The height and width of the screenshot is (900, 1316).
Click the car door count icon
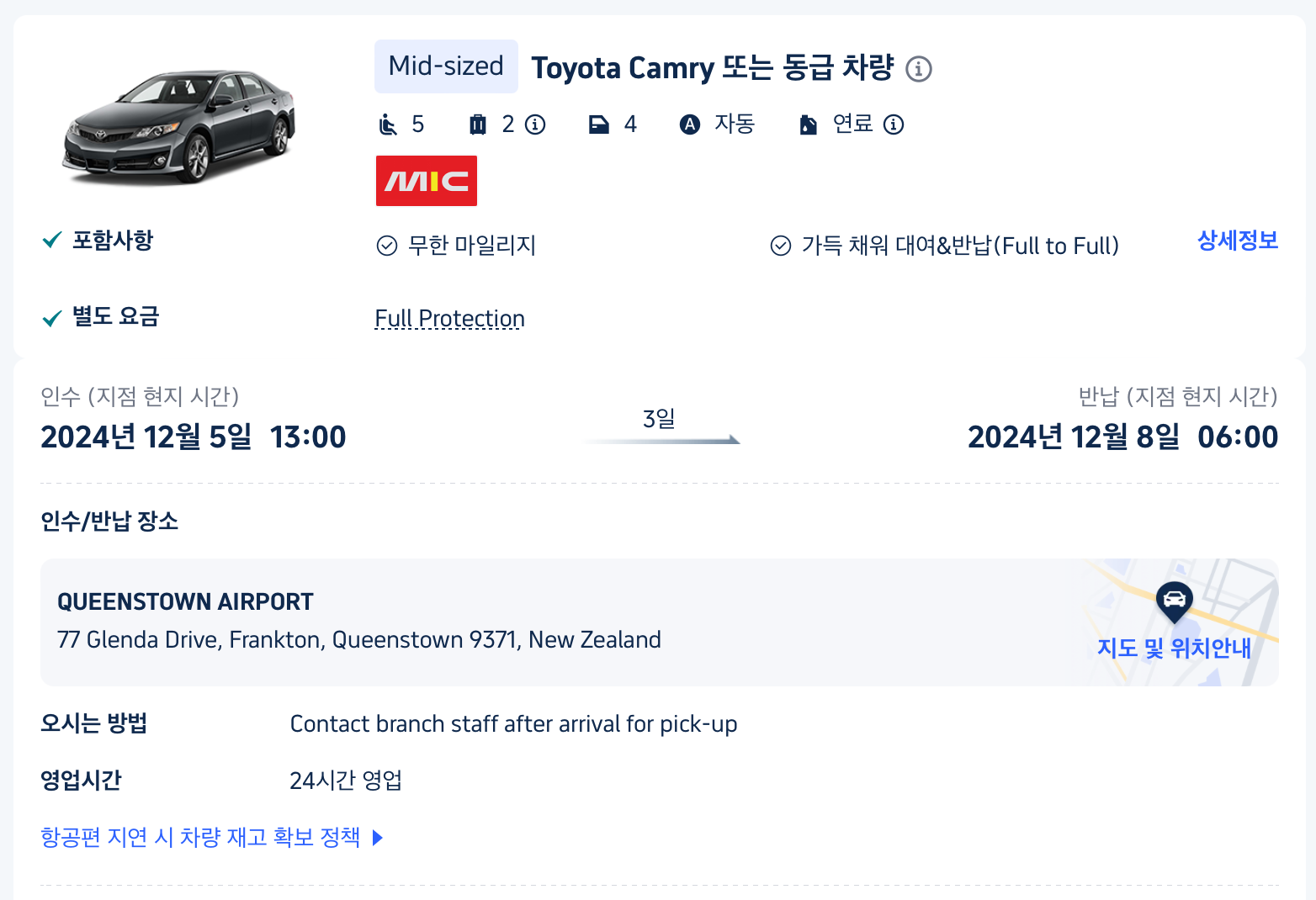[x=599, y=125]
